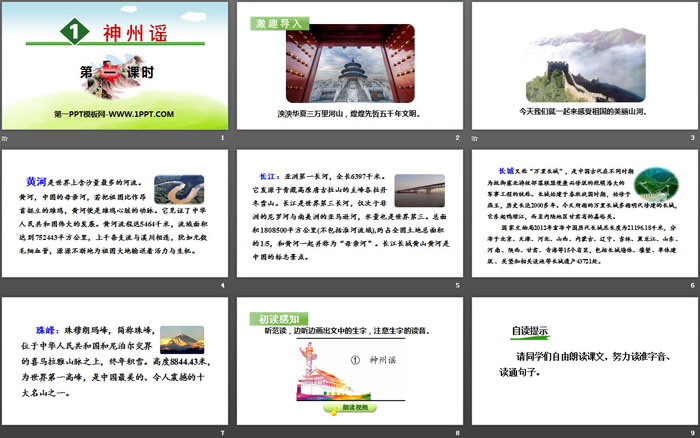The width and height of the screenshot is (700, 438).
Task: Click the blue 黄河 heading word
Action: click(37, 182)
